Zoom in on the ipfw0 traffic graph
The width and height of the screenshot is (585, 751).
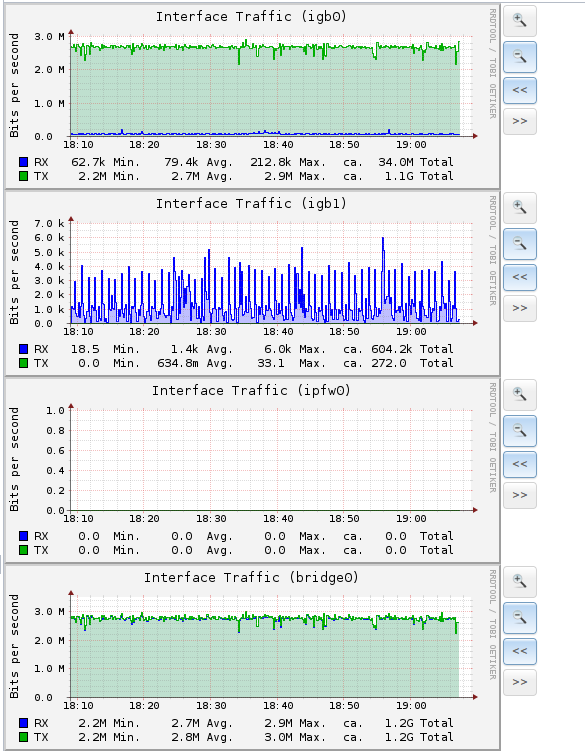click(520, 394)
